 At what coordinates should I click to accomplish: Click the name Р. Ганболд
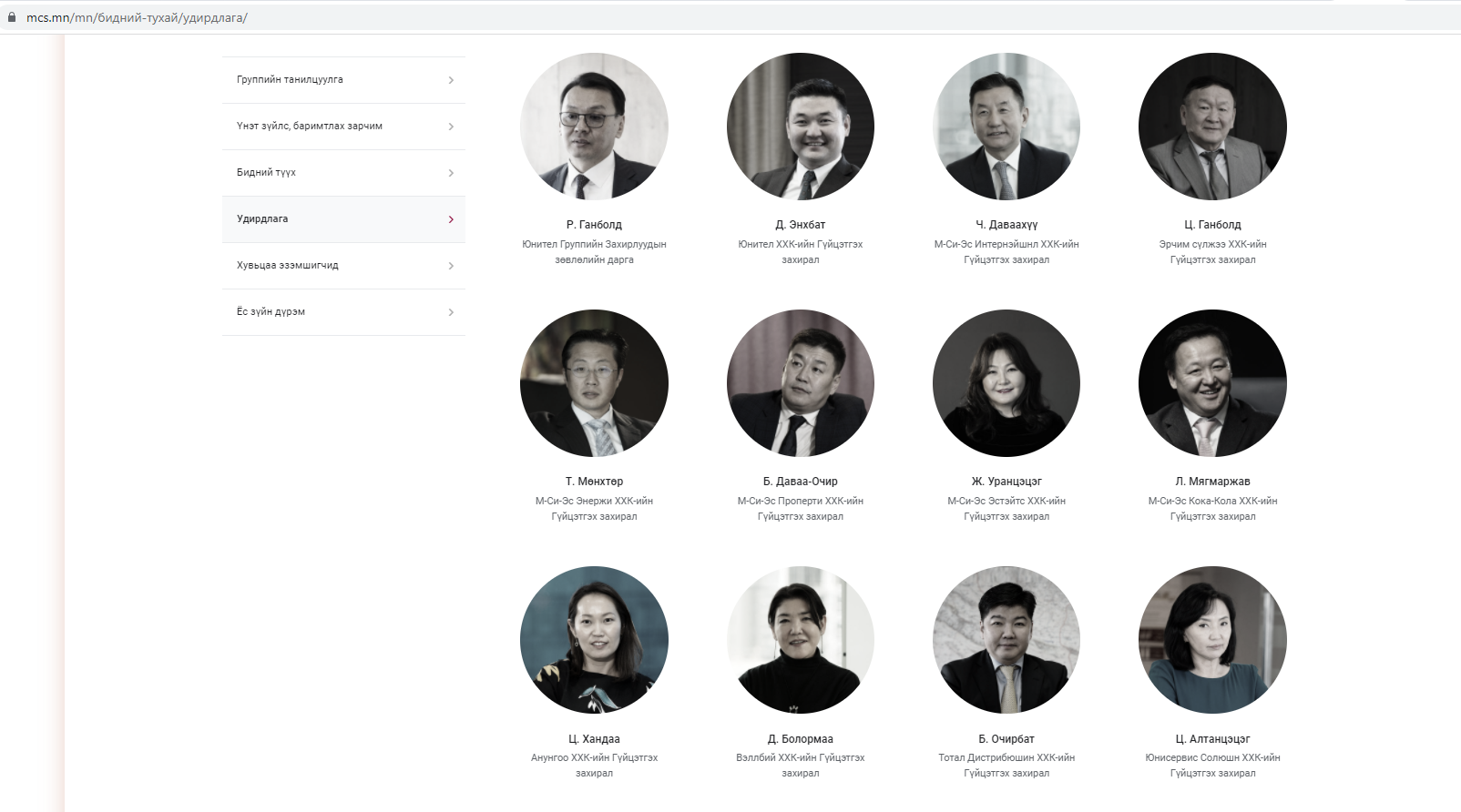(x=594, y=225)
